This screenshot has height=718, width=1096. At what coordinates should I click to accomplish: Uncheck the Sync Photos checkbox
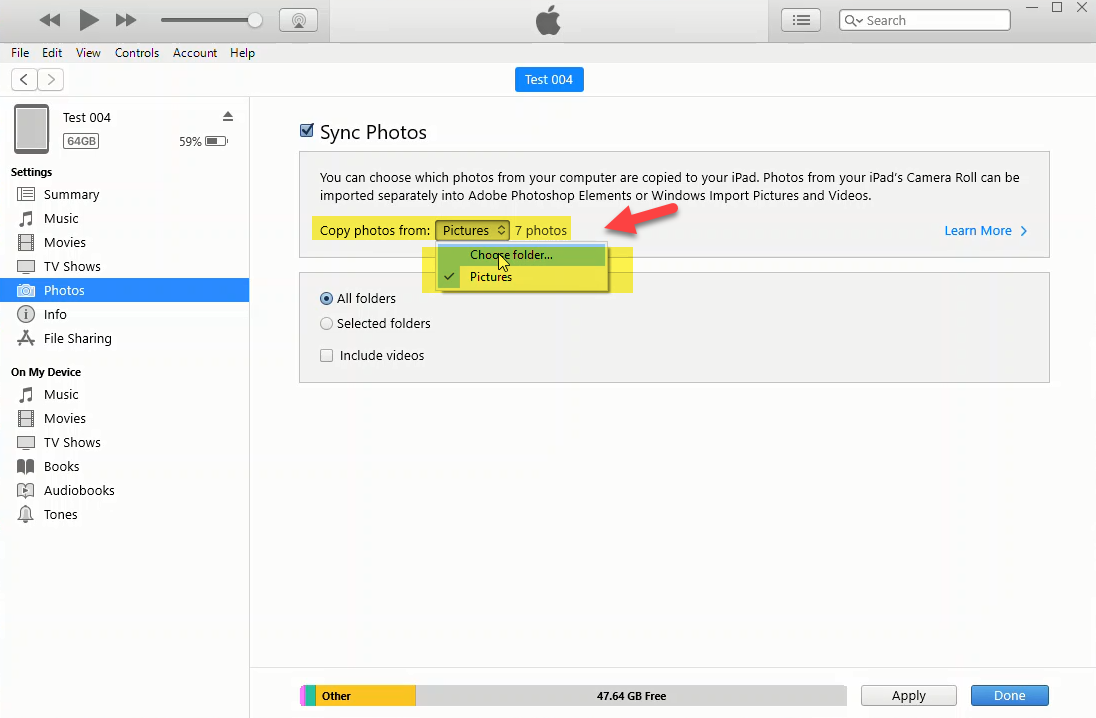pos(307,131)
